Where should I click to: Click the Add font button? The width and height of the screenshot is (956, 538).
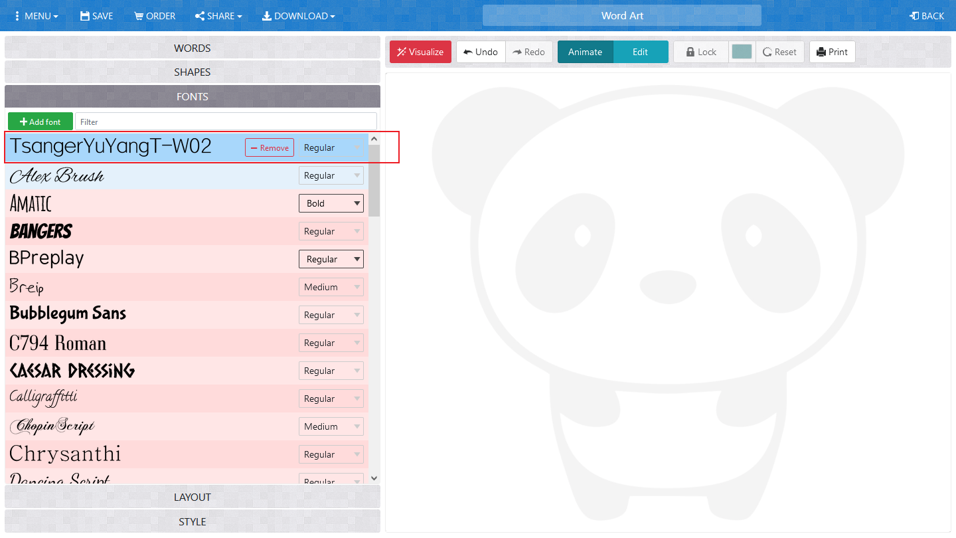(x=40, y=121)
